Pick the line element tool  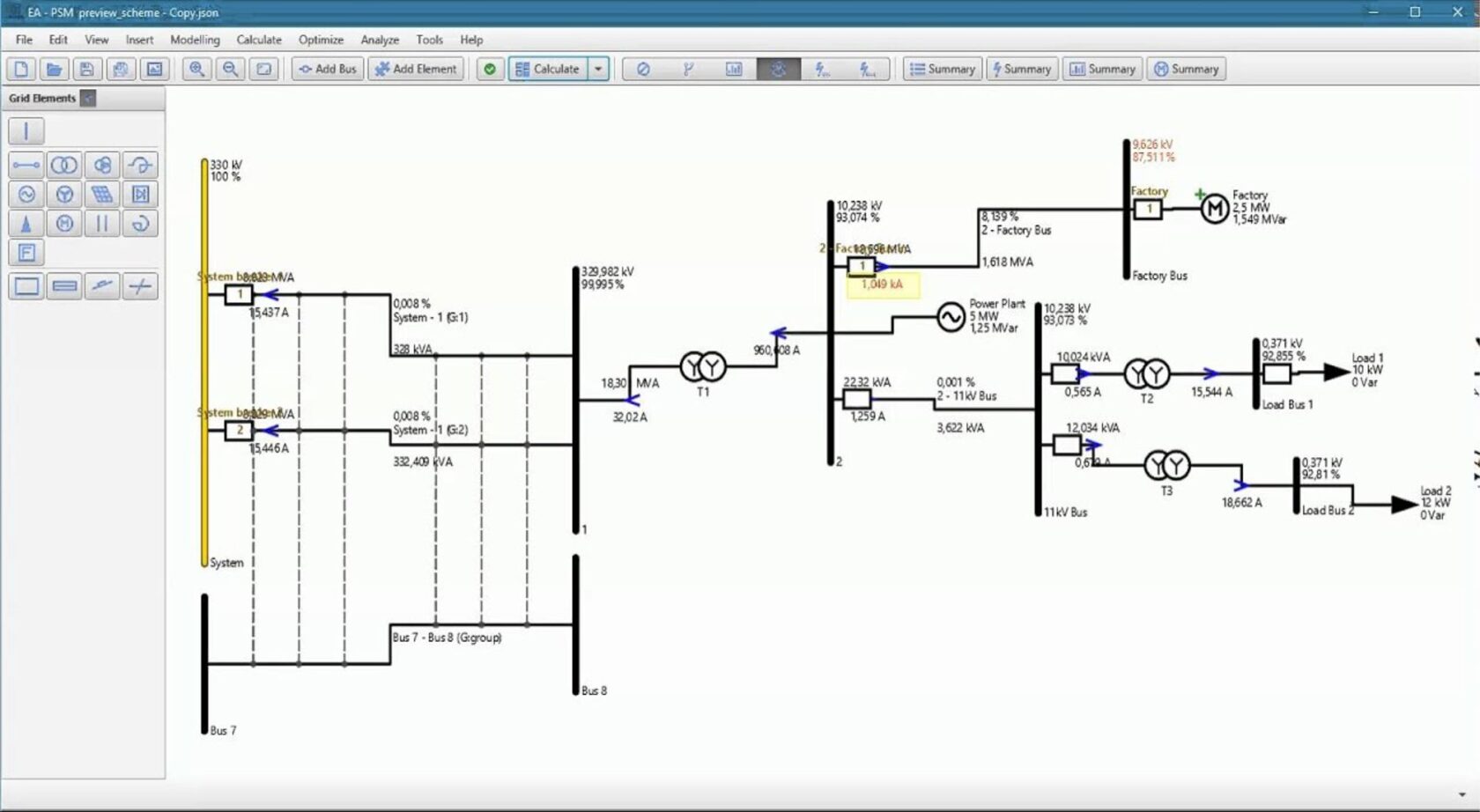pyautogui.click(x=26, y=166)
